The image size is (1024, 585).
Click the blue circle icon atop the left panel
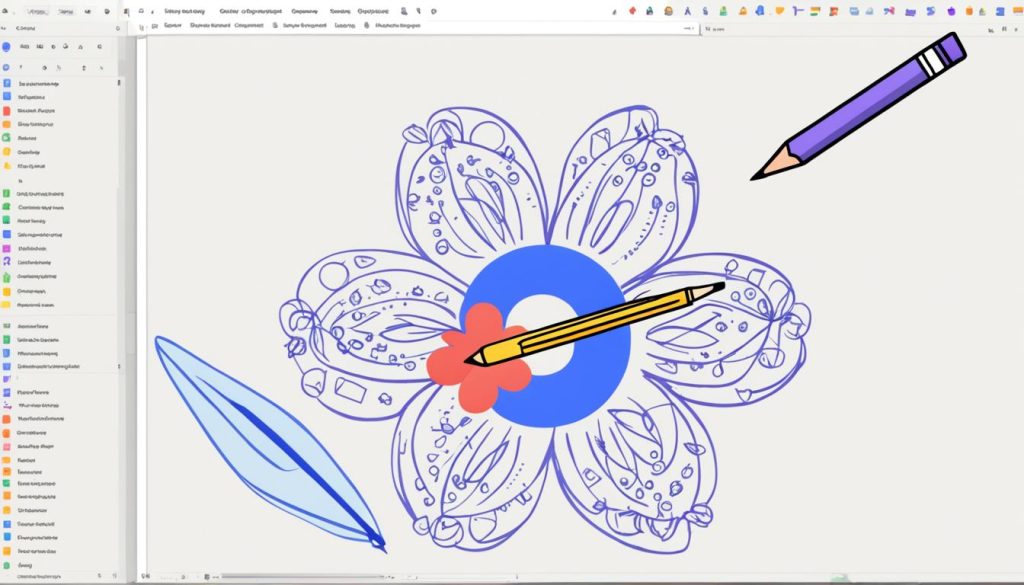click(6, 47)
